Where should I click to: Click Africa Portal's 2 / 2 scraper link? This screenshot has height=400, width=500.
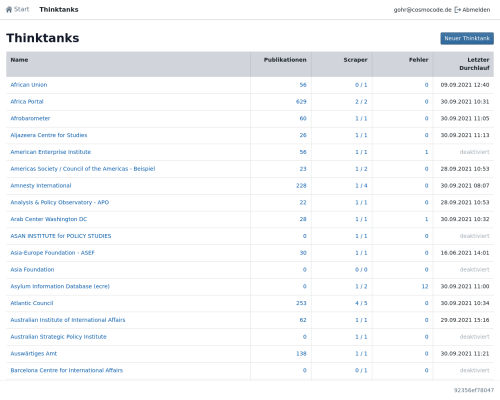pyautogui.click(x=361, y=101)
